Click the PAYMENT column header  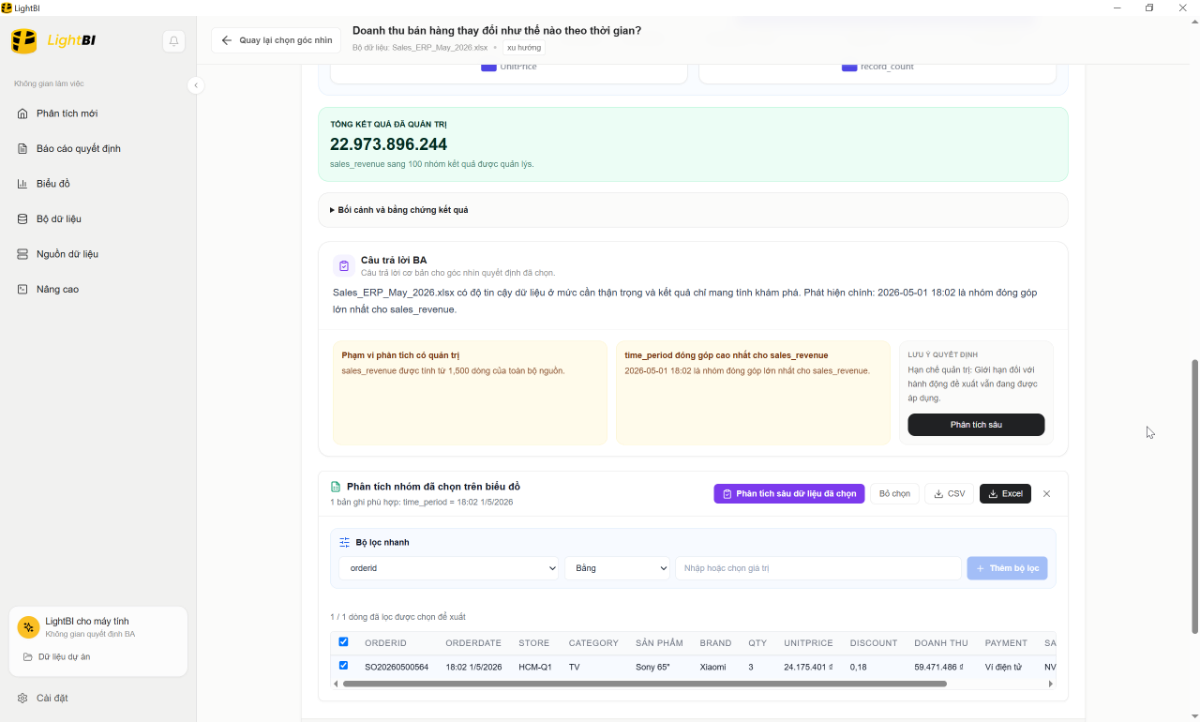tap(1006, 643)
